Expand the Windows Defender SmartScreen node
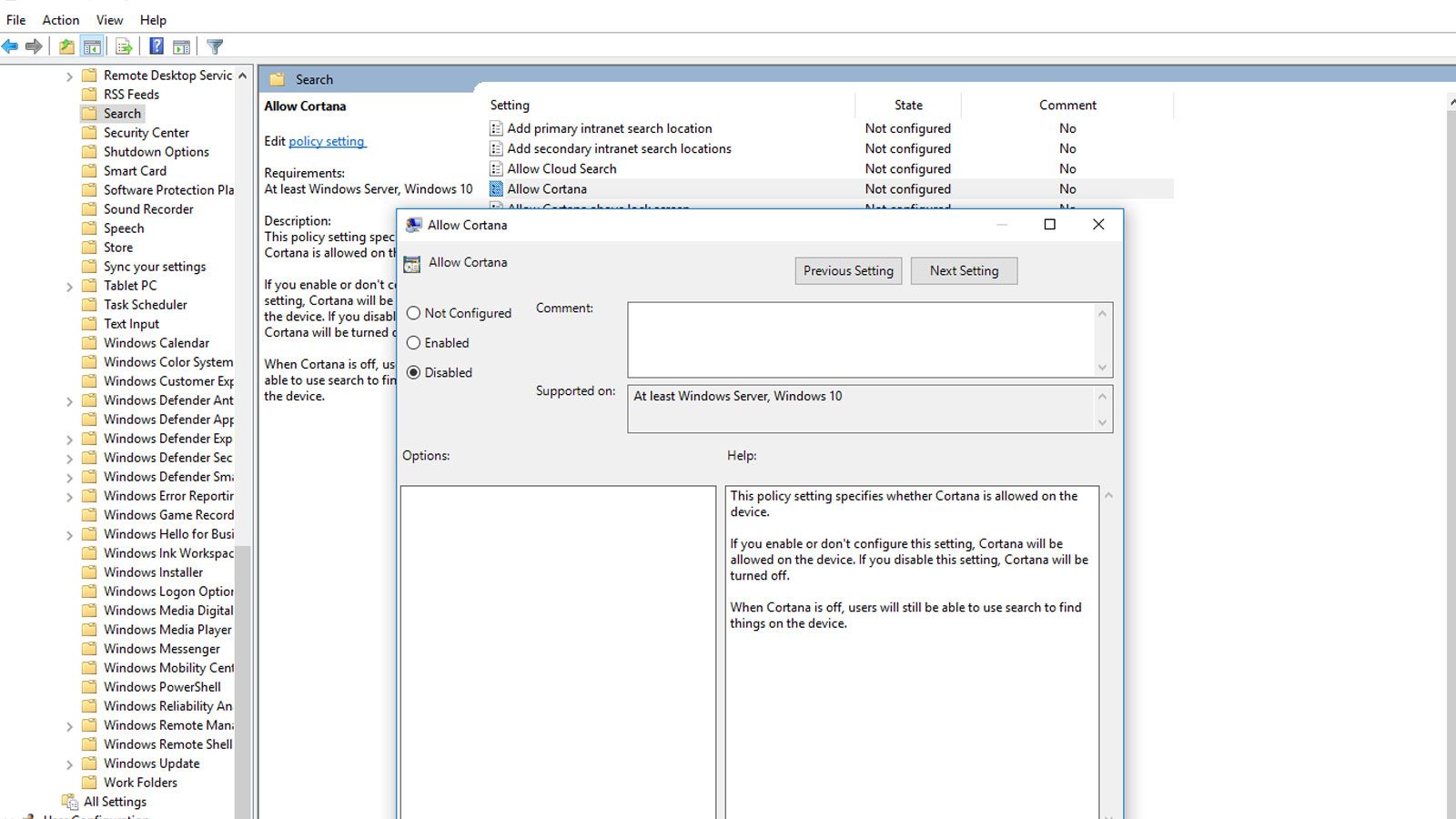This screenshot has height=819, width=1456. pyautogui.click(x=69, y=478)
